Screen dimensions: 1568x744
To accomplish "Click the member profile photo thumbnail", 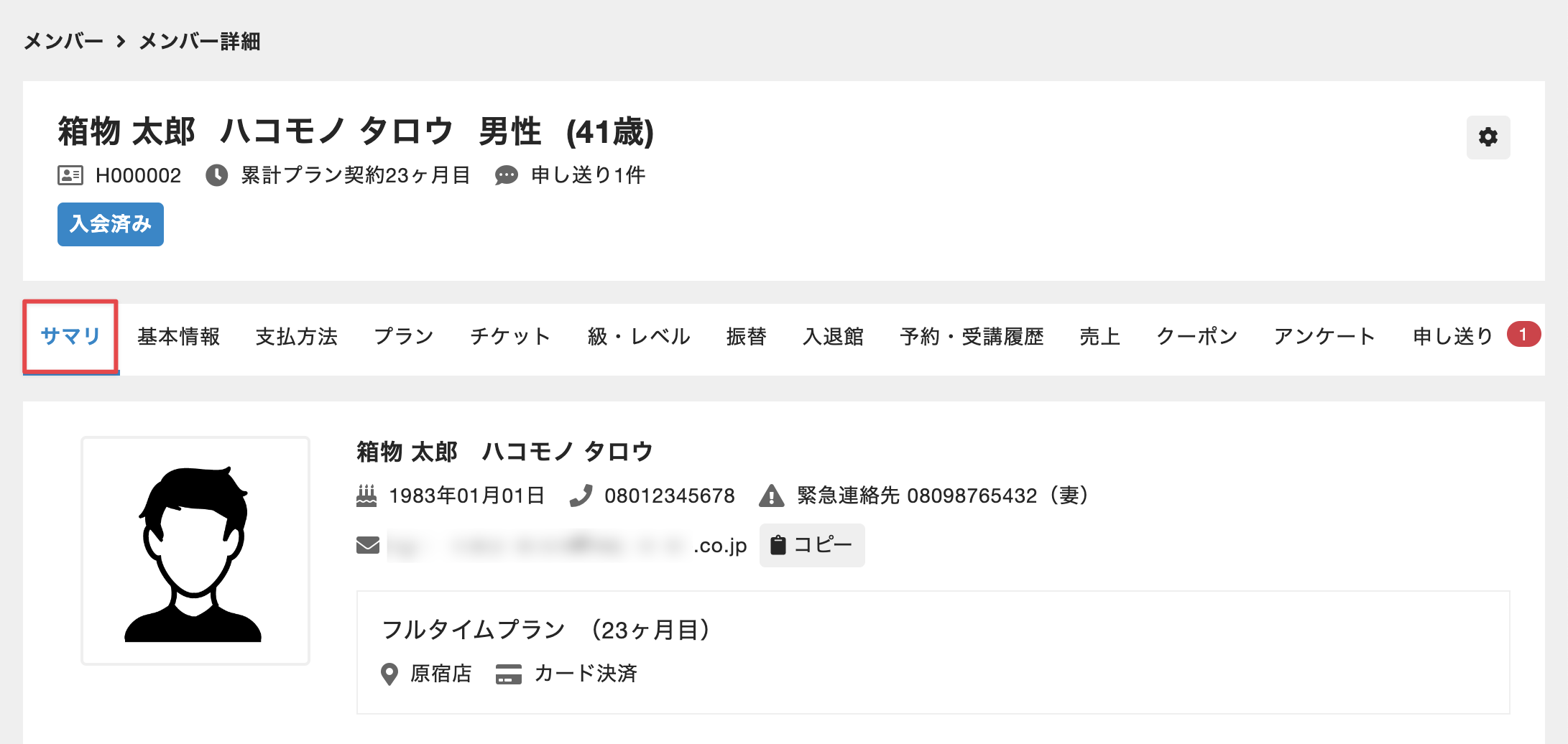I will click(x=195, y=551).
